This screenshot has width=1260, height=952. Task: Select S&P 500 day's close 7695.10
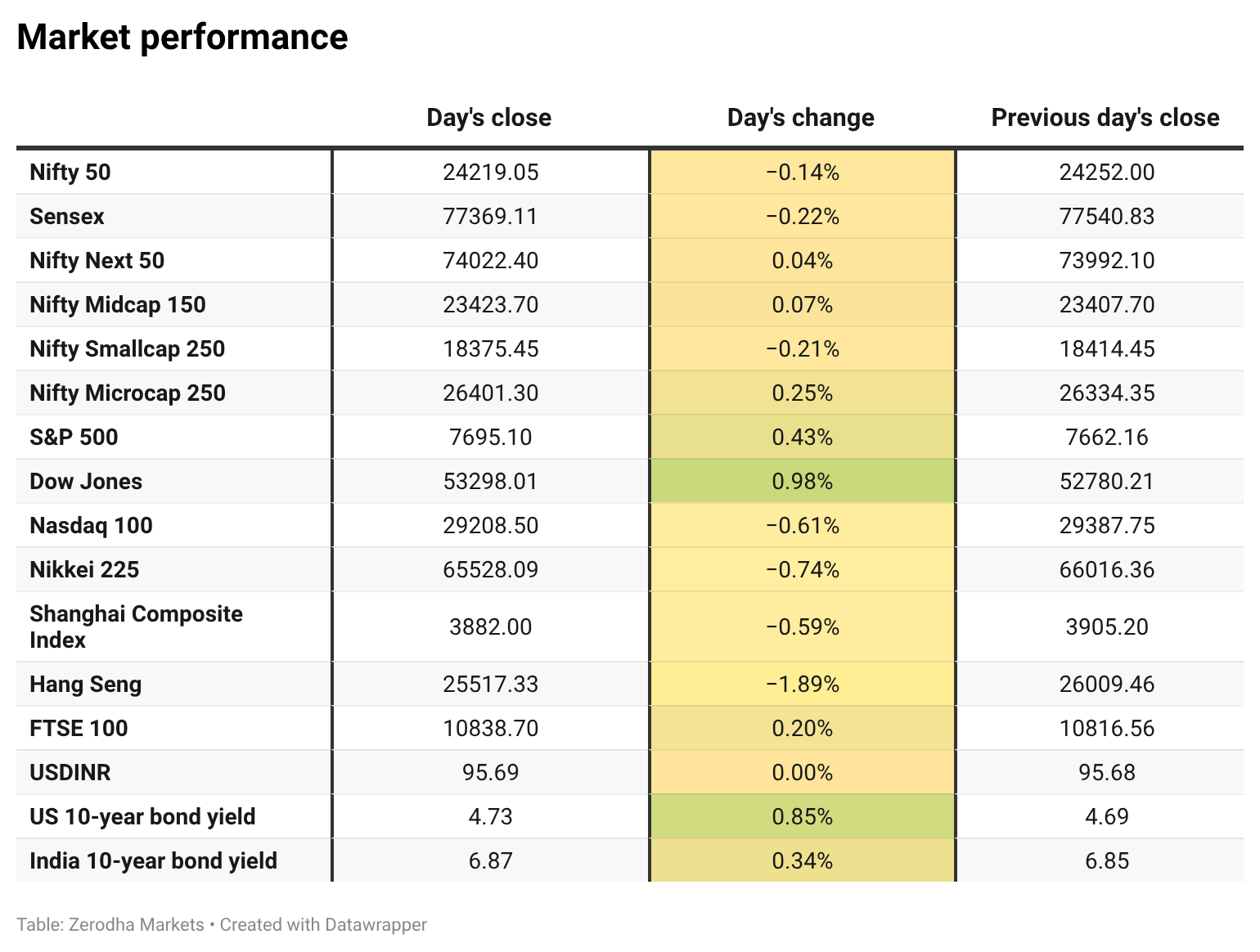point(491,437)
